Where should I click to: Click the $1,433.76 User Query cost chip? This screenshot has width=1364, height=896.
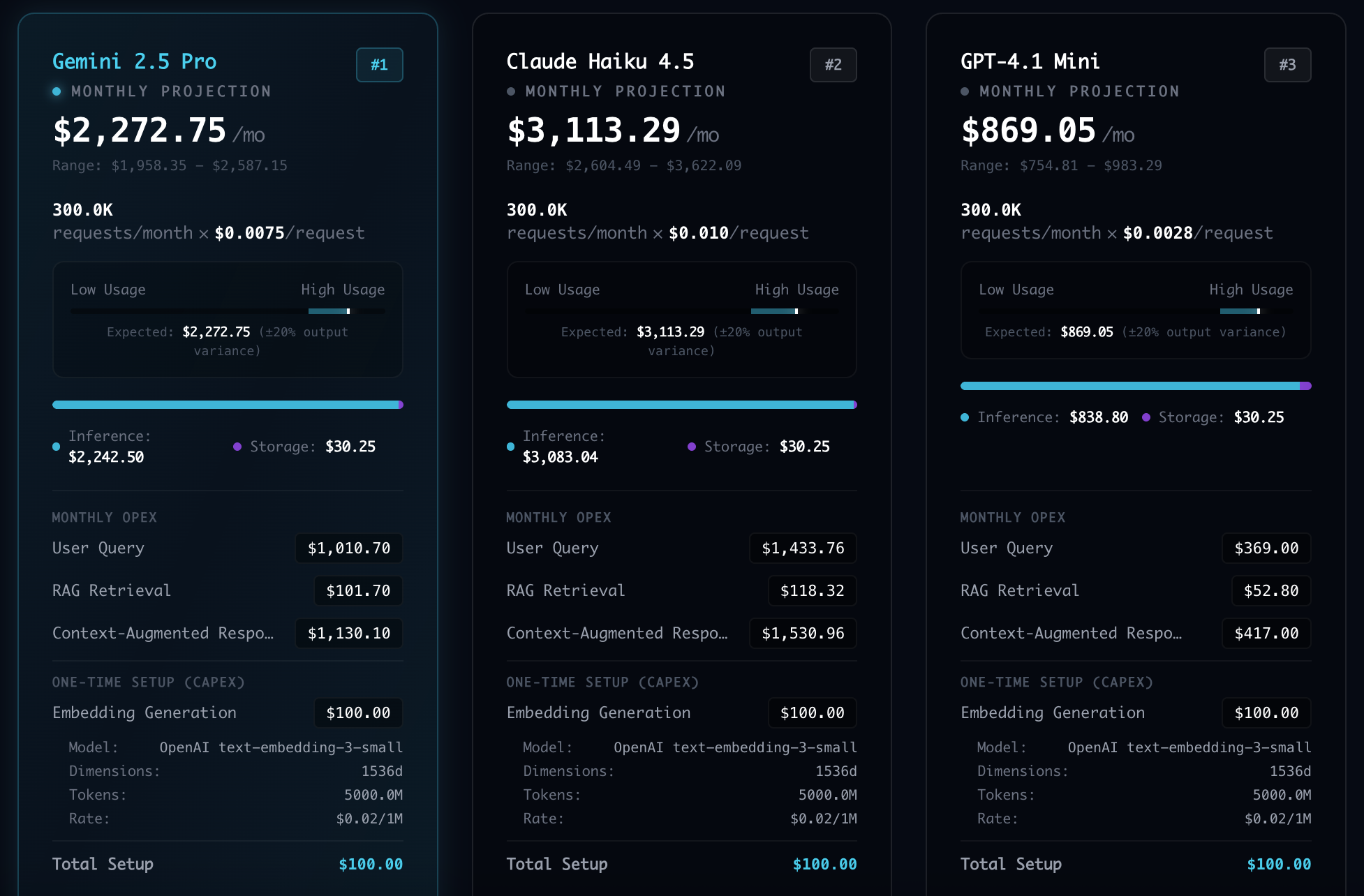tap(802, 548)
